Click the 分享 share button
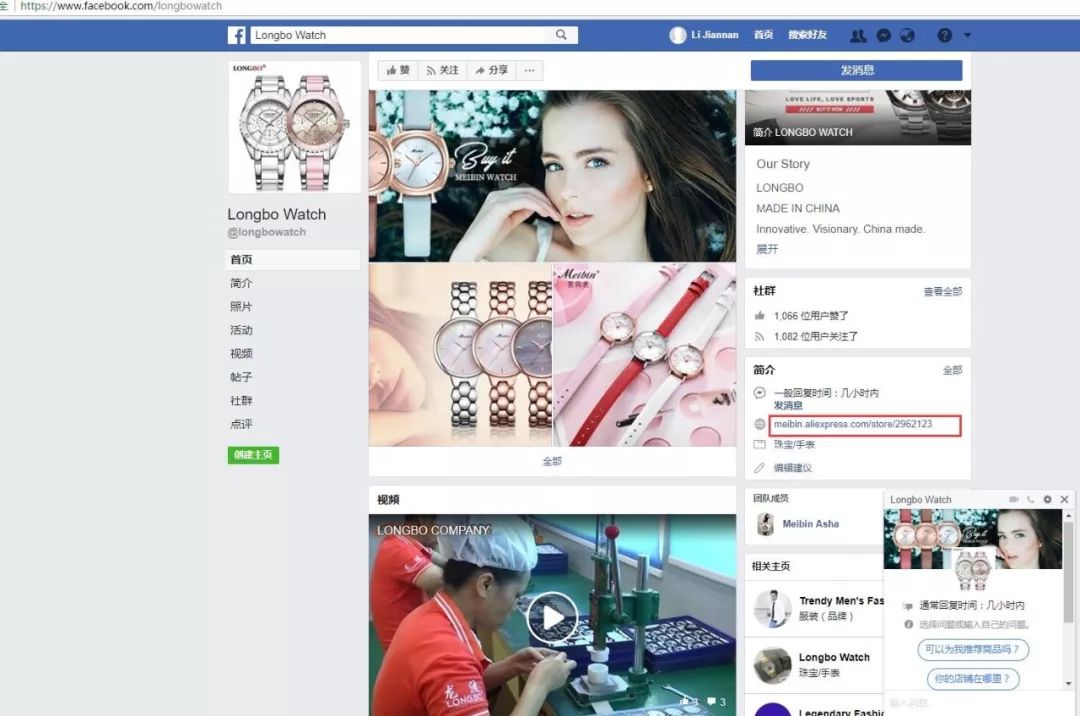This screenshot has width=1080, height=716. pyautogui.click(x=492, y=70)
